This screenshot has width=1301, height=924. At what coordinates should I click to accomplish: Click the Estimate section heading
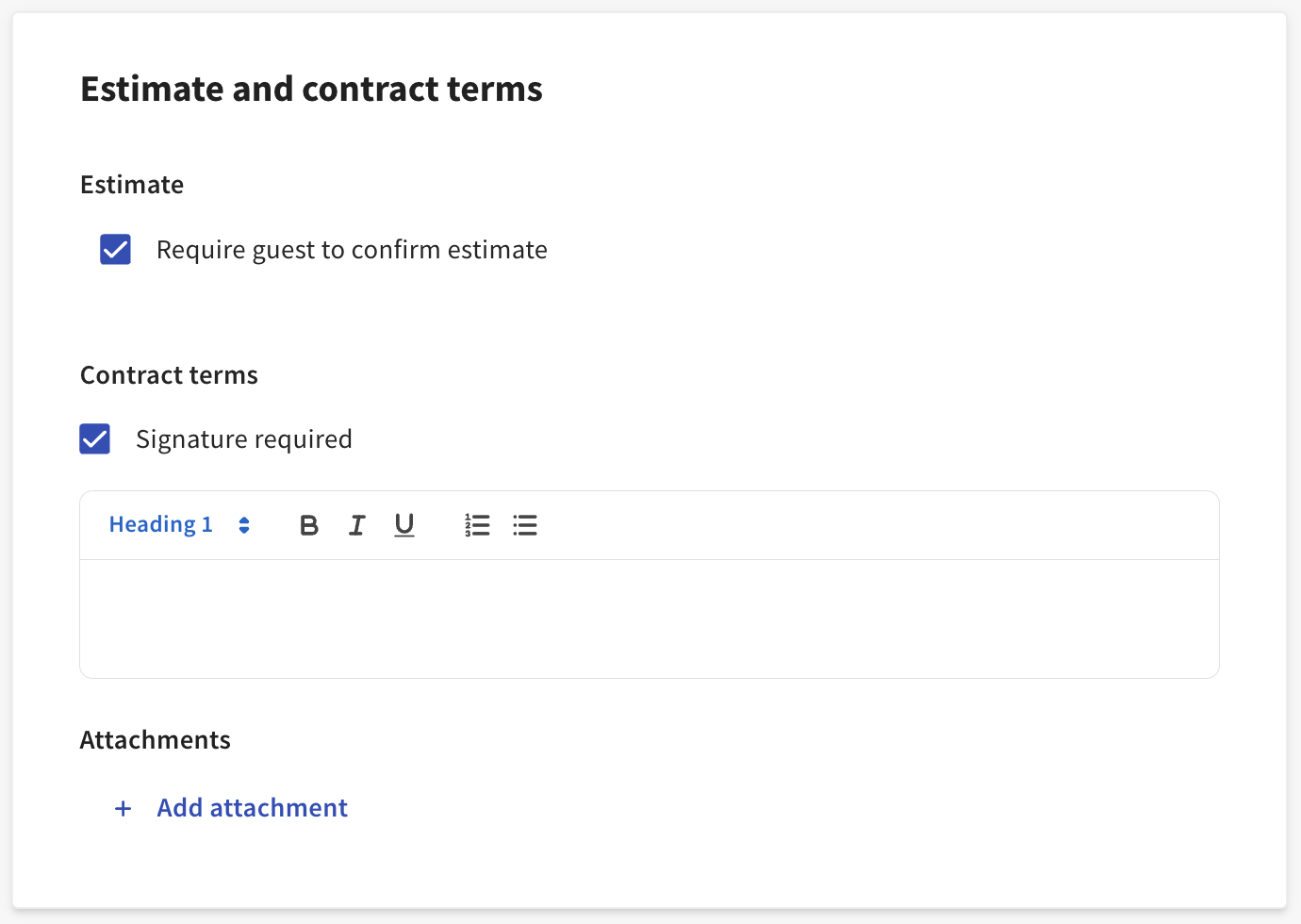point(132,185)
